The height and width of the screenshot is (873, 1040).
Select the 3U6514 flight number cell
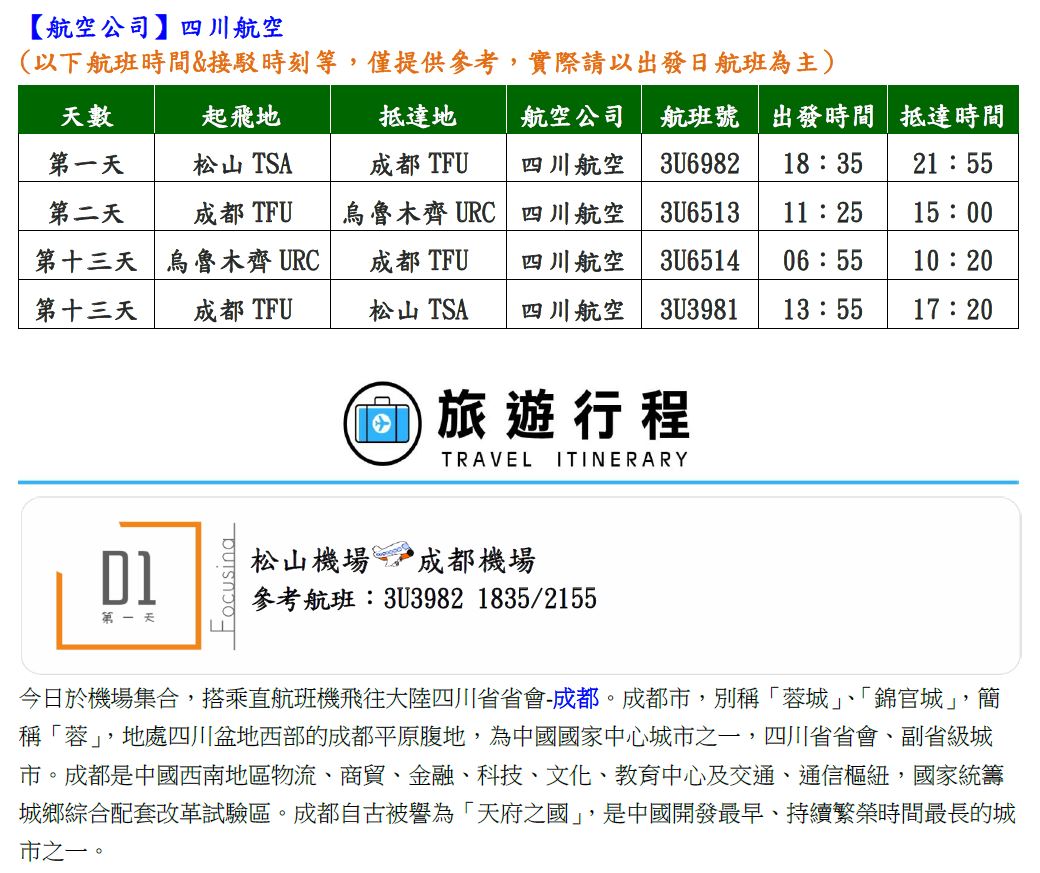pos(699,261)
